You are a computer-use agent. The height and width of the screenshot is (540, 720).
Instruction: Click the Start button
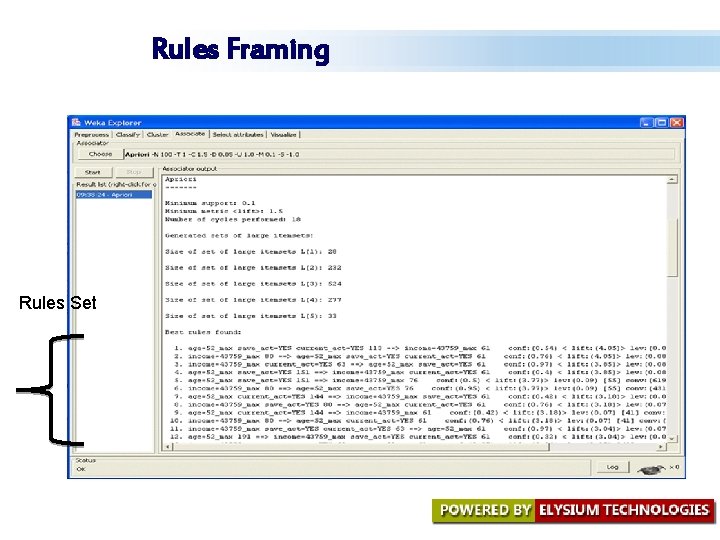pyautogui.click(x=93, y=172)
